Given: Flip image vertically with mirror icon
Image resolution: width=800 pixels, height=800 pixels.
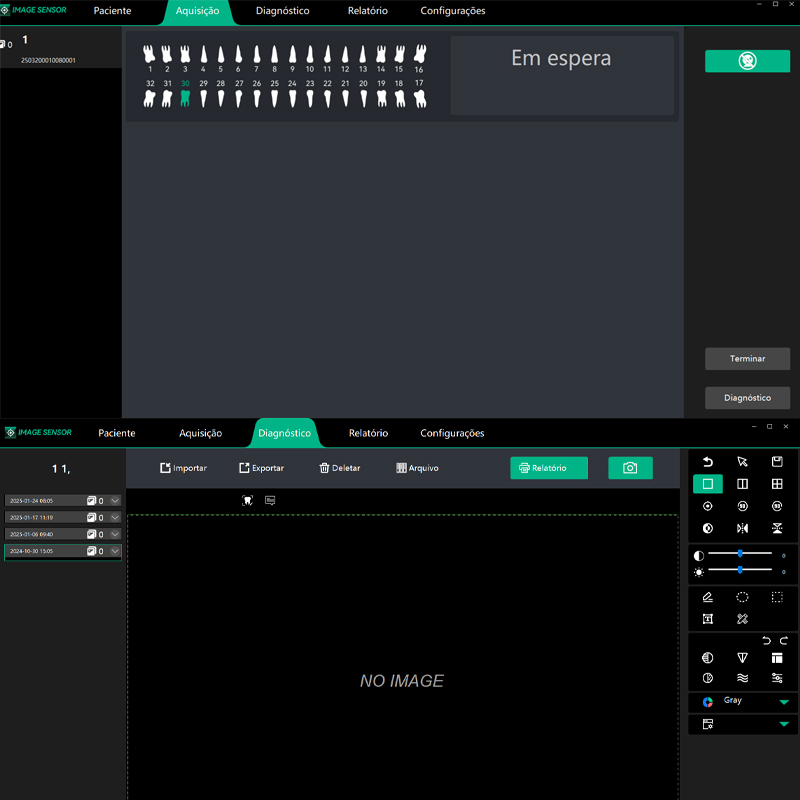Looking at the screenshot, I should [x=777, y=528].
